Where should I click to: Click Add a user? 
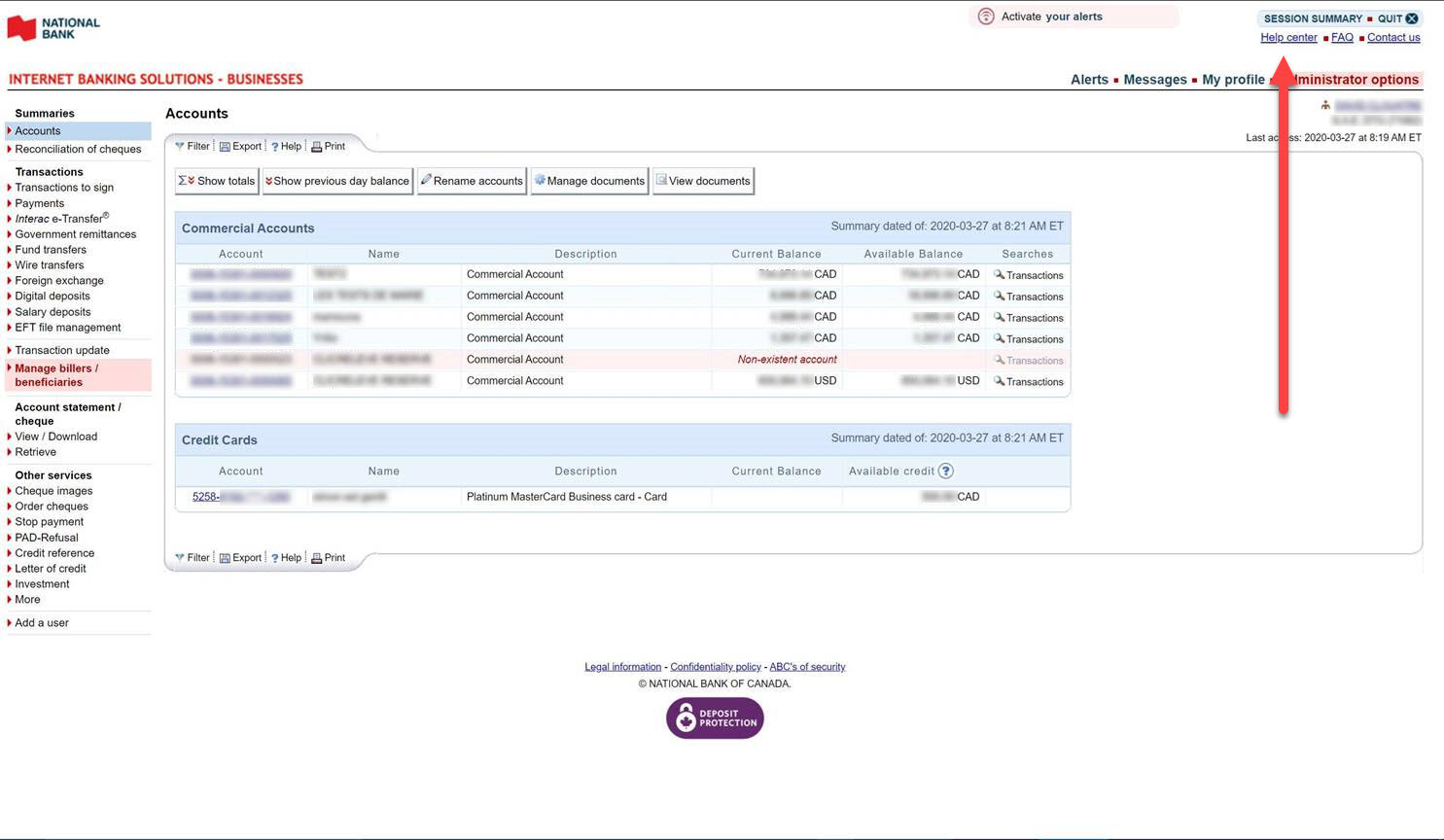42,623
